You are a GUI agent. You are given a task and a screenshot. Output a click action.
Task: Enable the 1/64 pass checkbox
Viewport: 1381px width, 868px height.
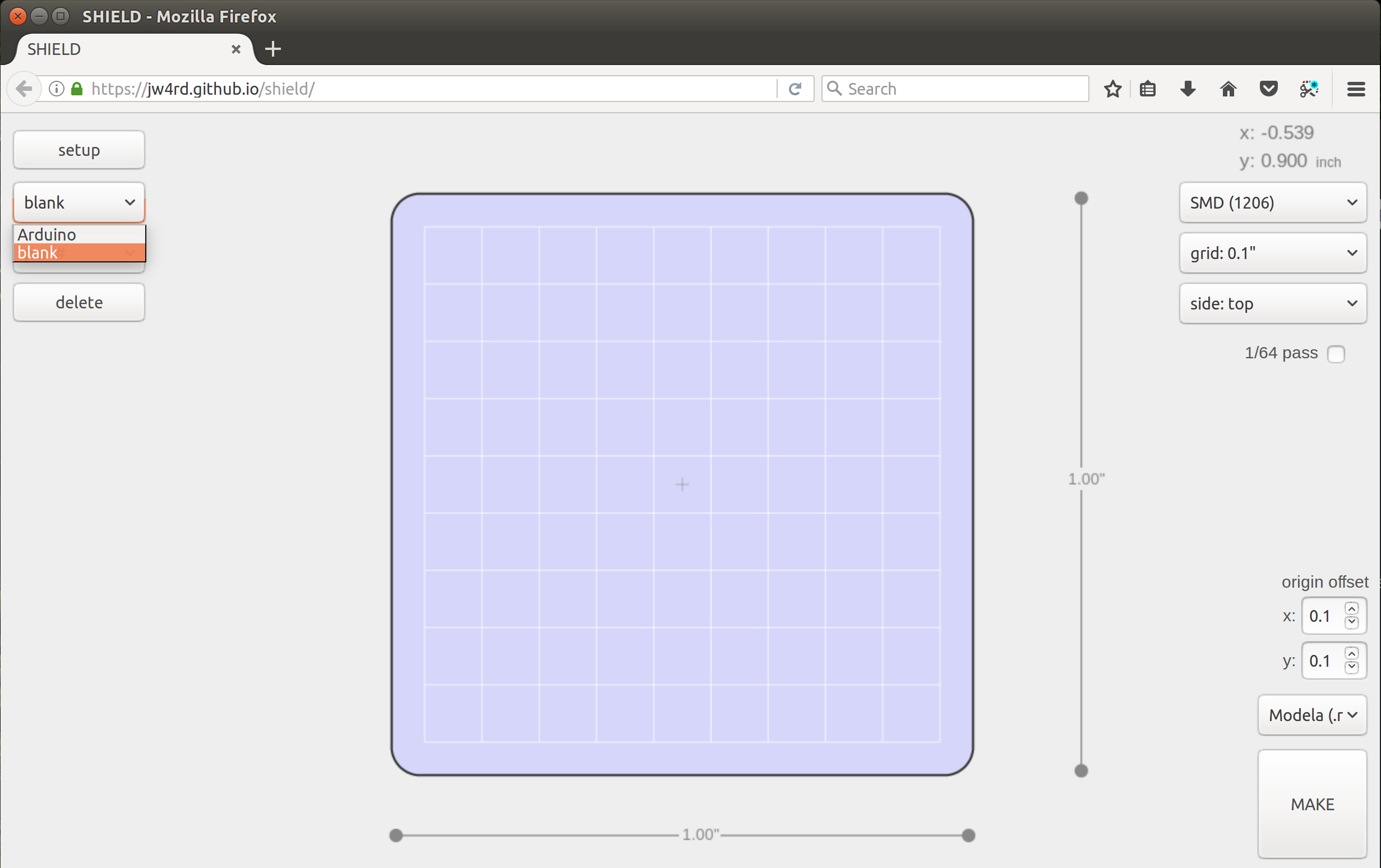point(1336,354)
